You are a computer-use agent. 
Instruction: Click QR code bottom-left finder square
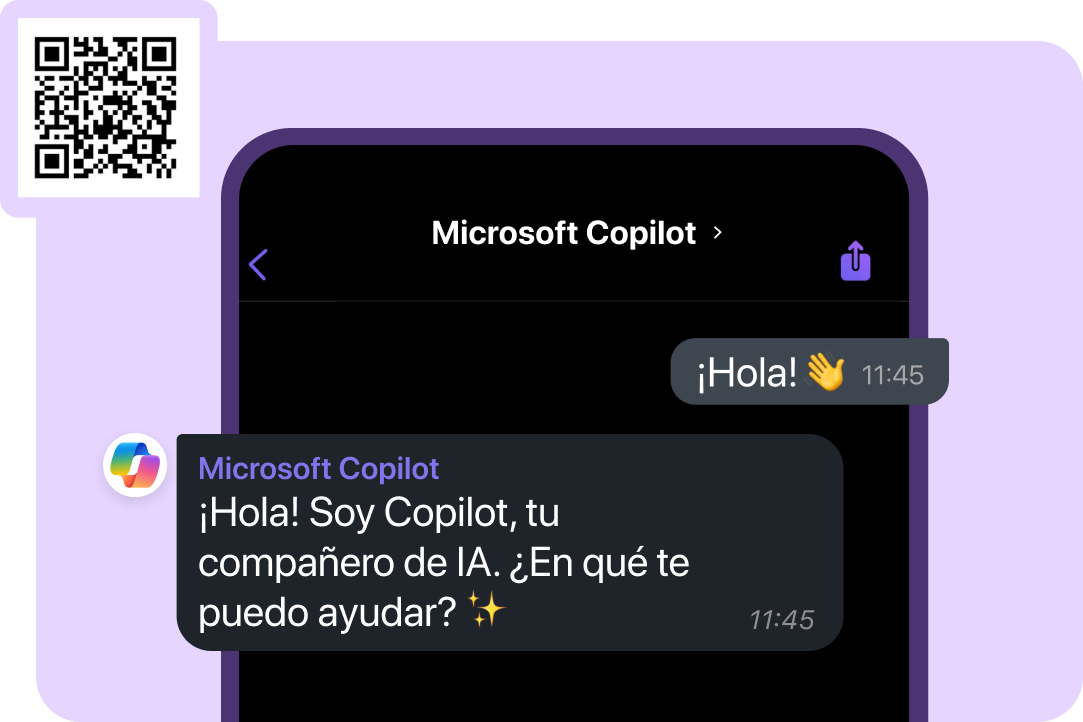click(52, 161)
